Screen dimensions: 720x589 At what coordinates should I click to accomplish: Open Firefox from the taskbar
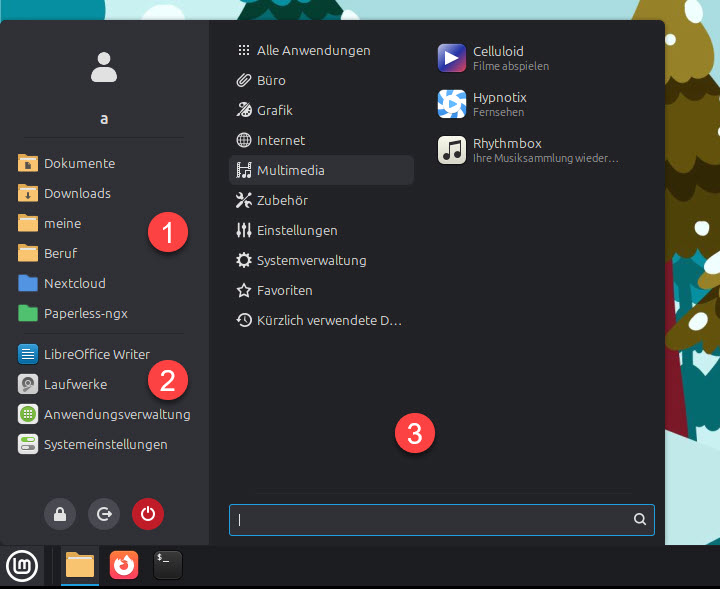pyautogui.click(x=124, y=566)
